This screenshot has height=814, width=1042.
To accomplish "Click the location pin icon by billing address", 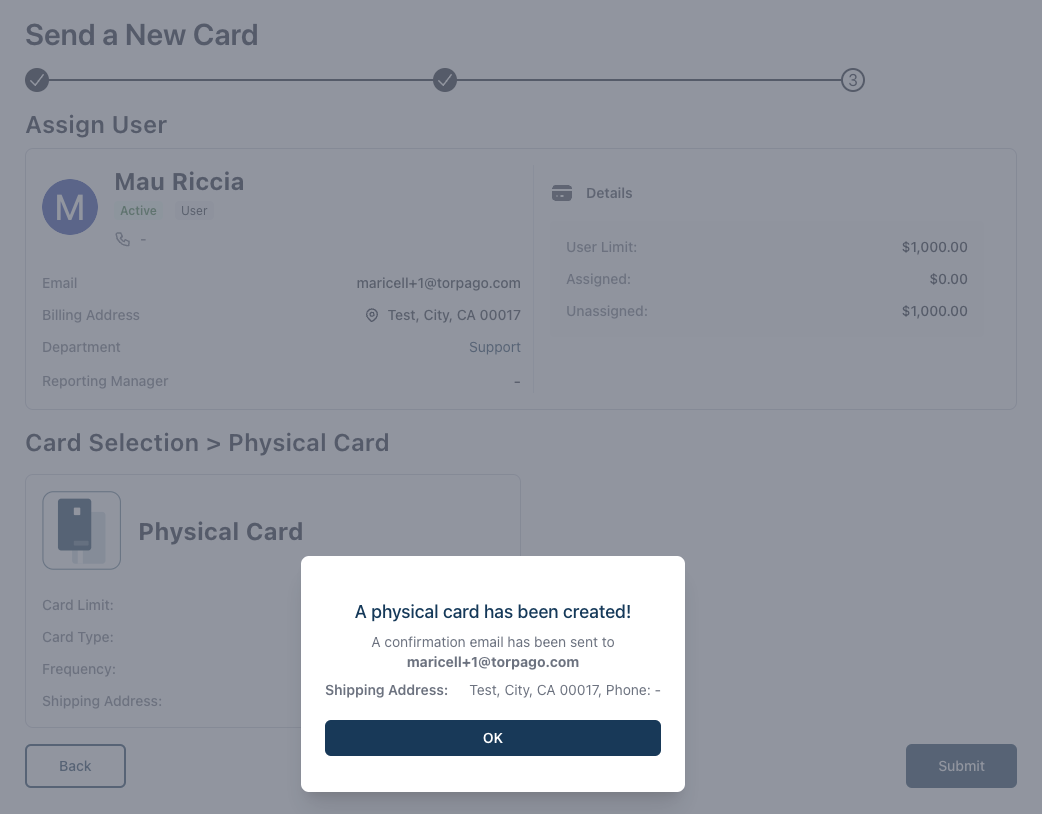I will (x=372, y=315).
